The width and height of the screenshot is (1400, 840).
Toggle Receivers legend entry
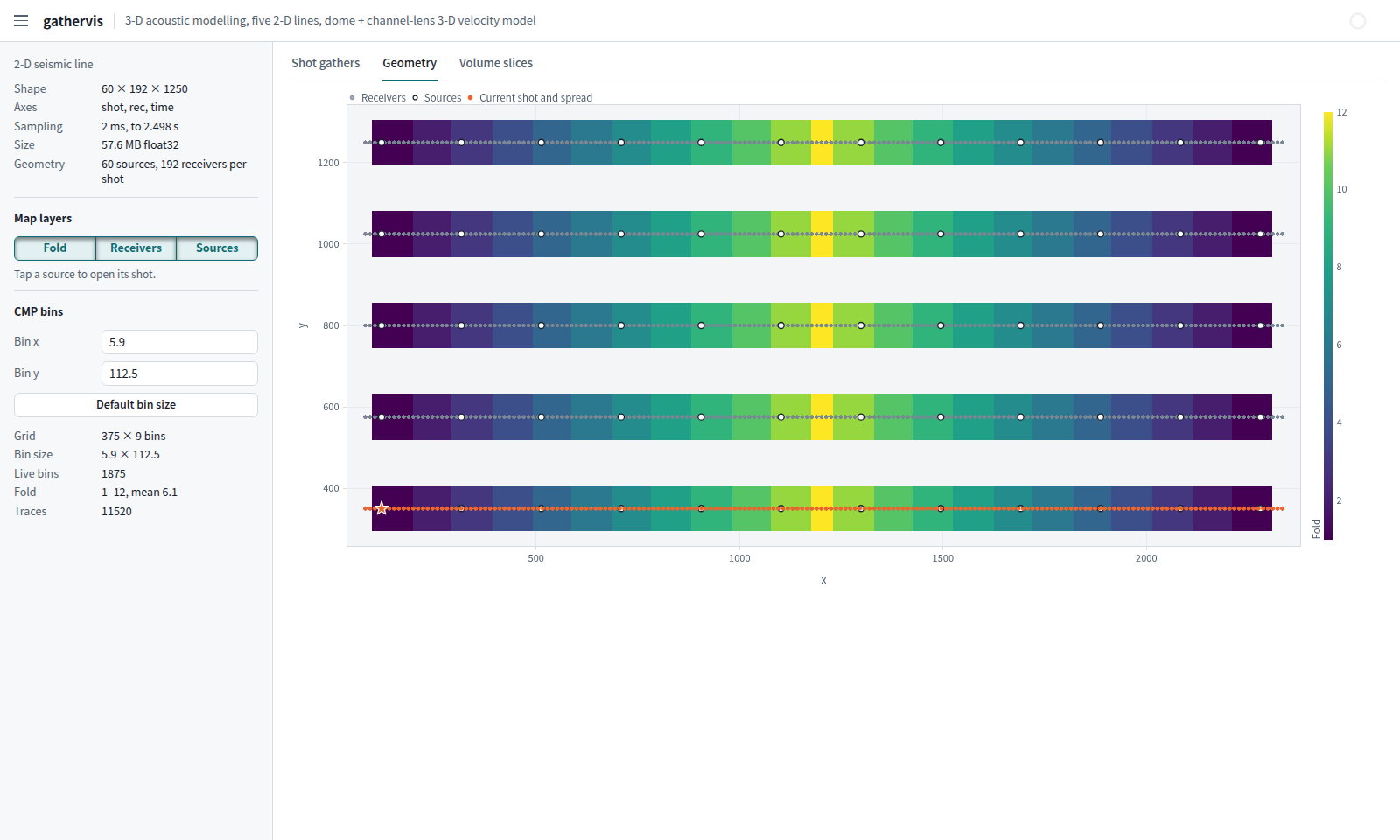(378, 98)
